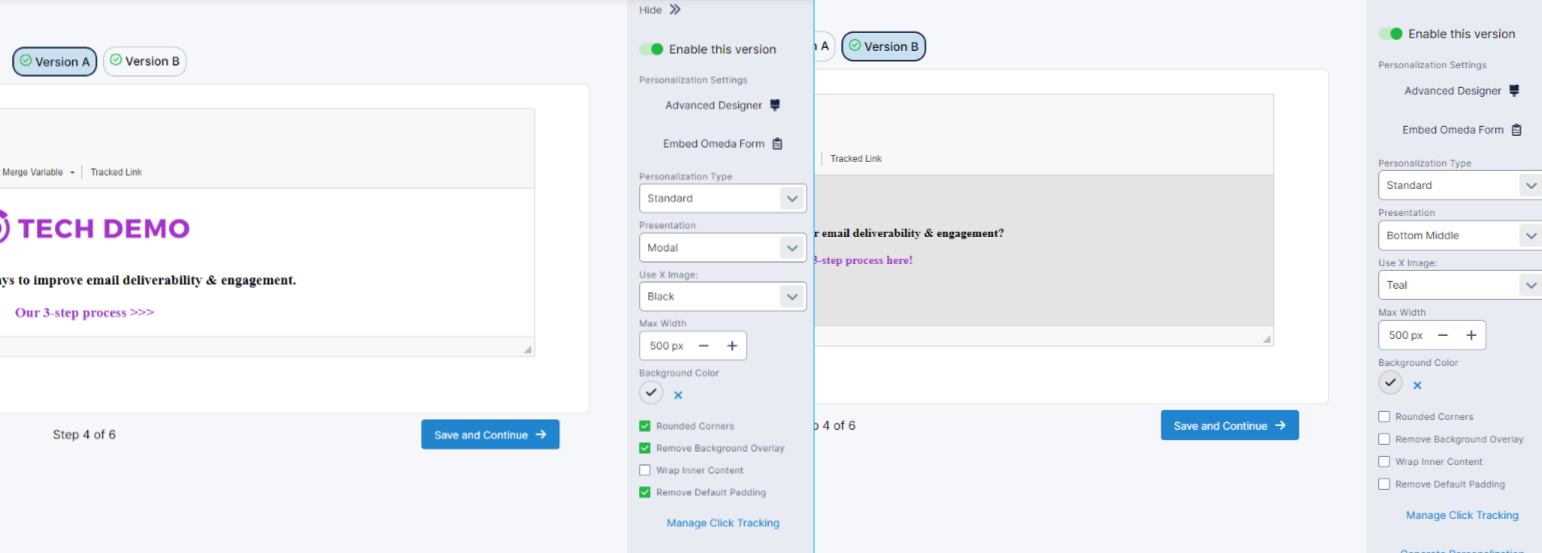Clear background color with blue X above checked Rounded Corners
Image resolution: width=1542 pixels, height=553 pixels.
point(678,395)
